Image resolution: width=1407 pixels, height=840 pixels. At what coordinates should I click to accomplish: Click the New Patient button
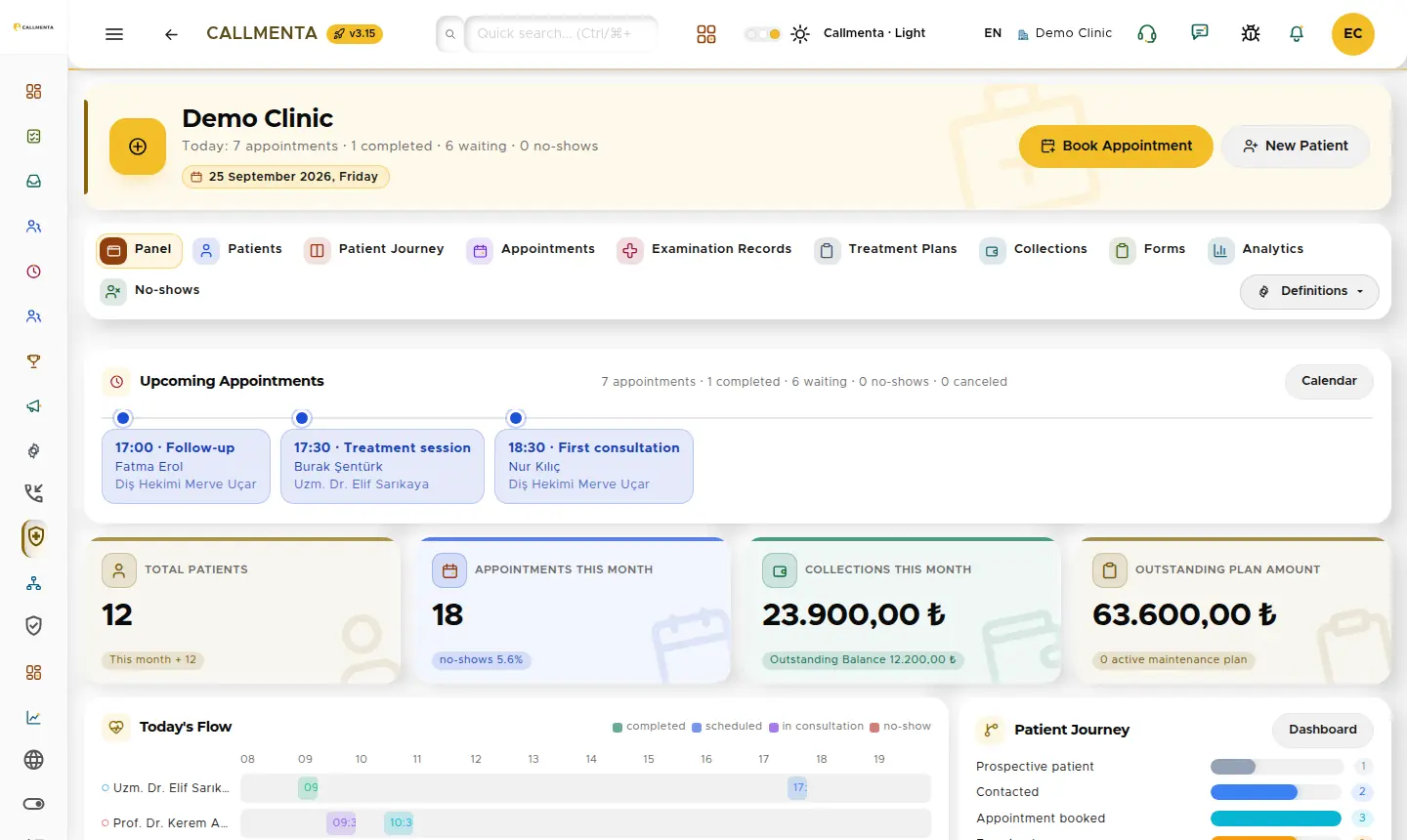click(1296, 147)
